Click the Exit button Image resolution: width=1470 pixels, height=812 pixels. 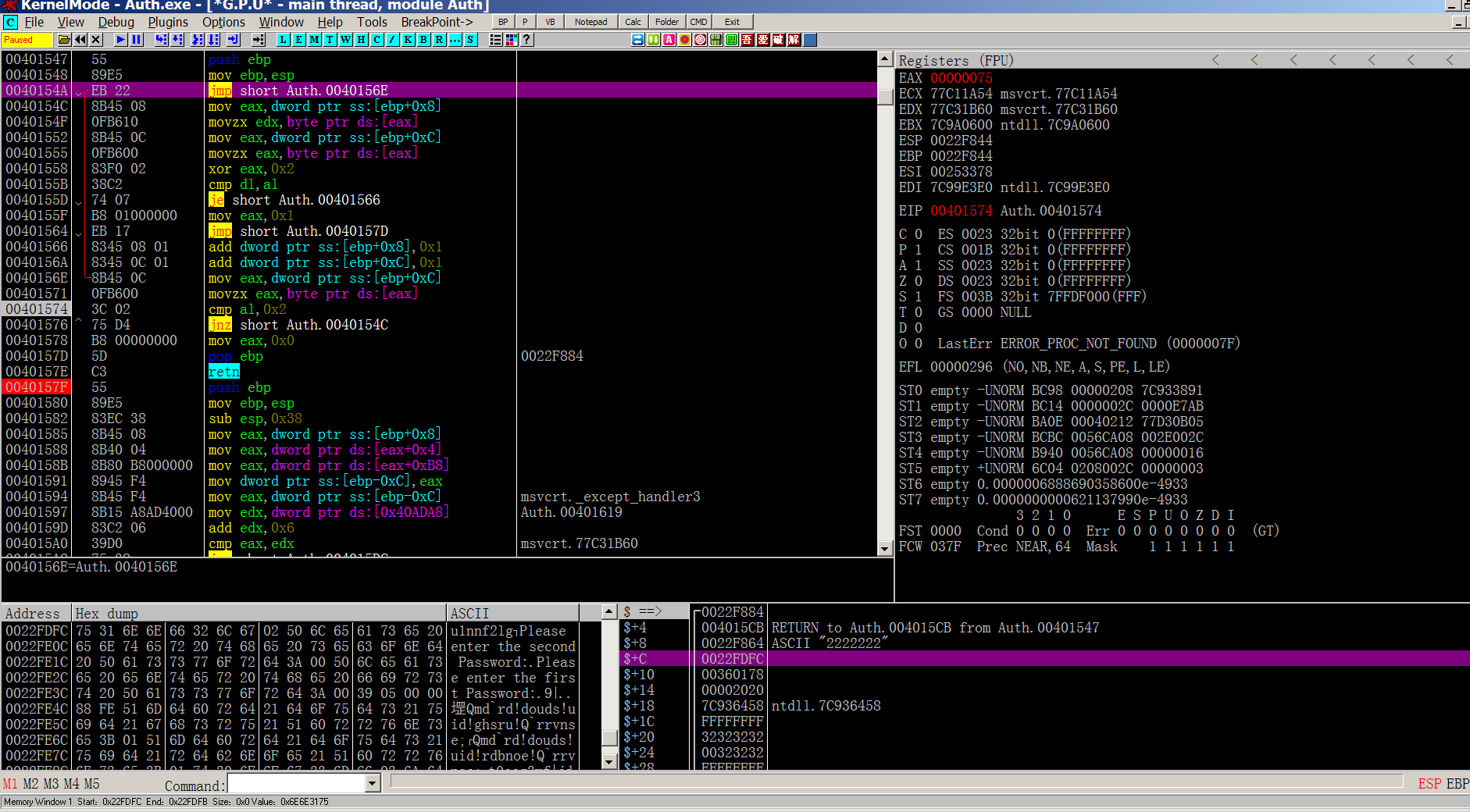click(732, 22)
